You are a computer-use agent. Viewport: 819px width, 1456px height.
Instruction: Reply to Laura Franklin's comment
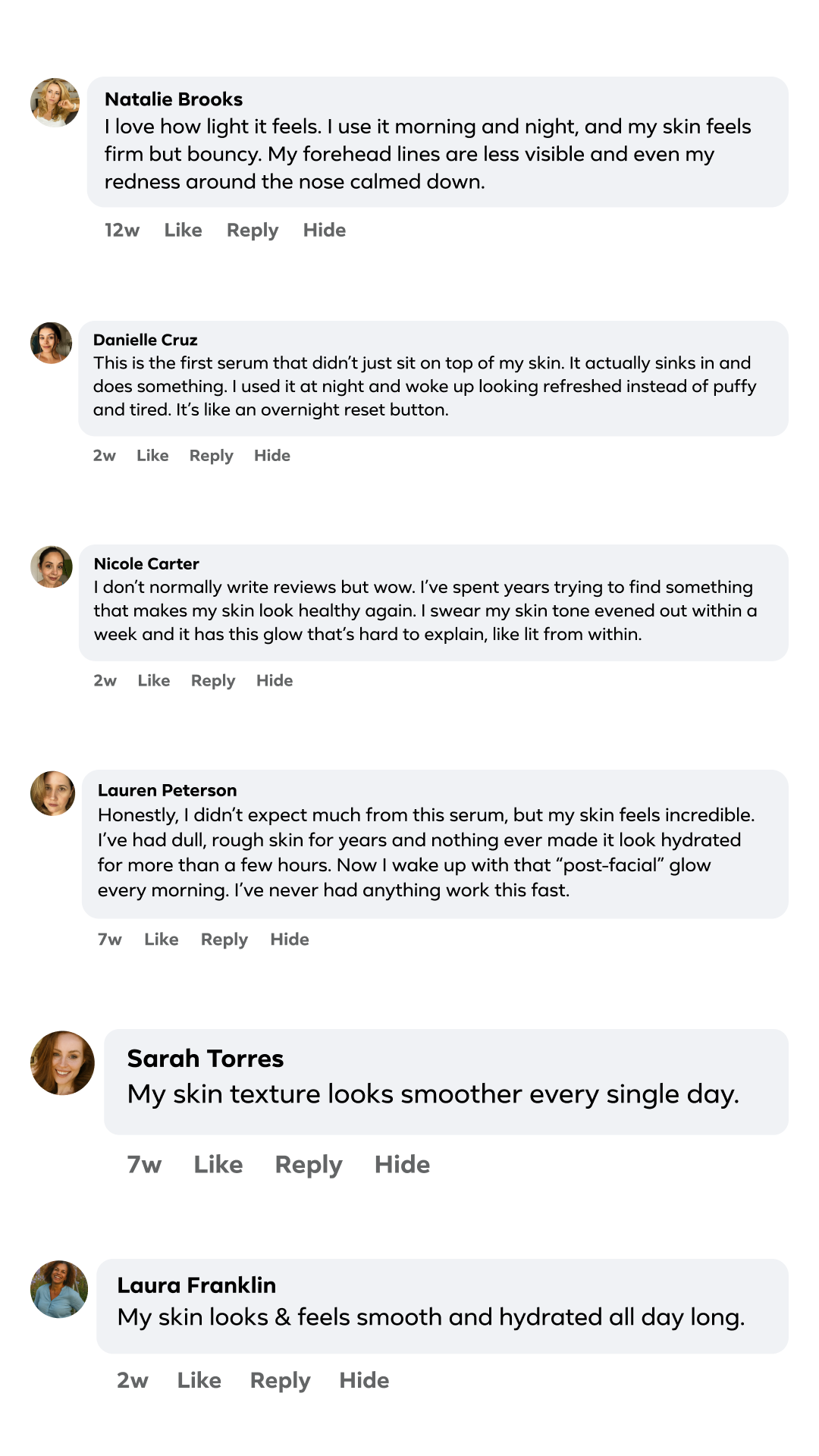click(x=281, y=1381)
